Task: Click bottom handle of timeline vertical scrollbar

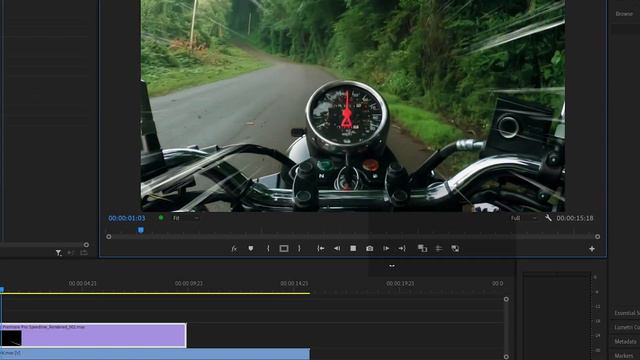Action: tap(506, 357)
